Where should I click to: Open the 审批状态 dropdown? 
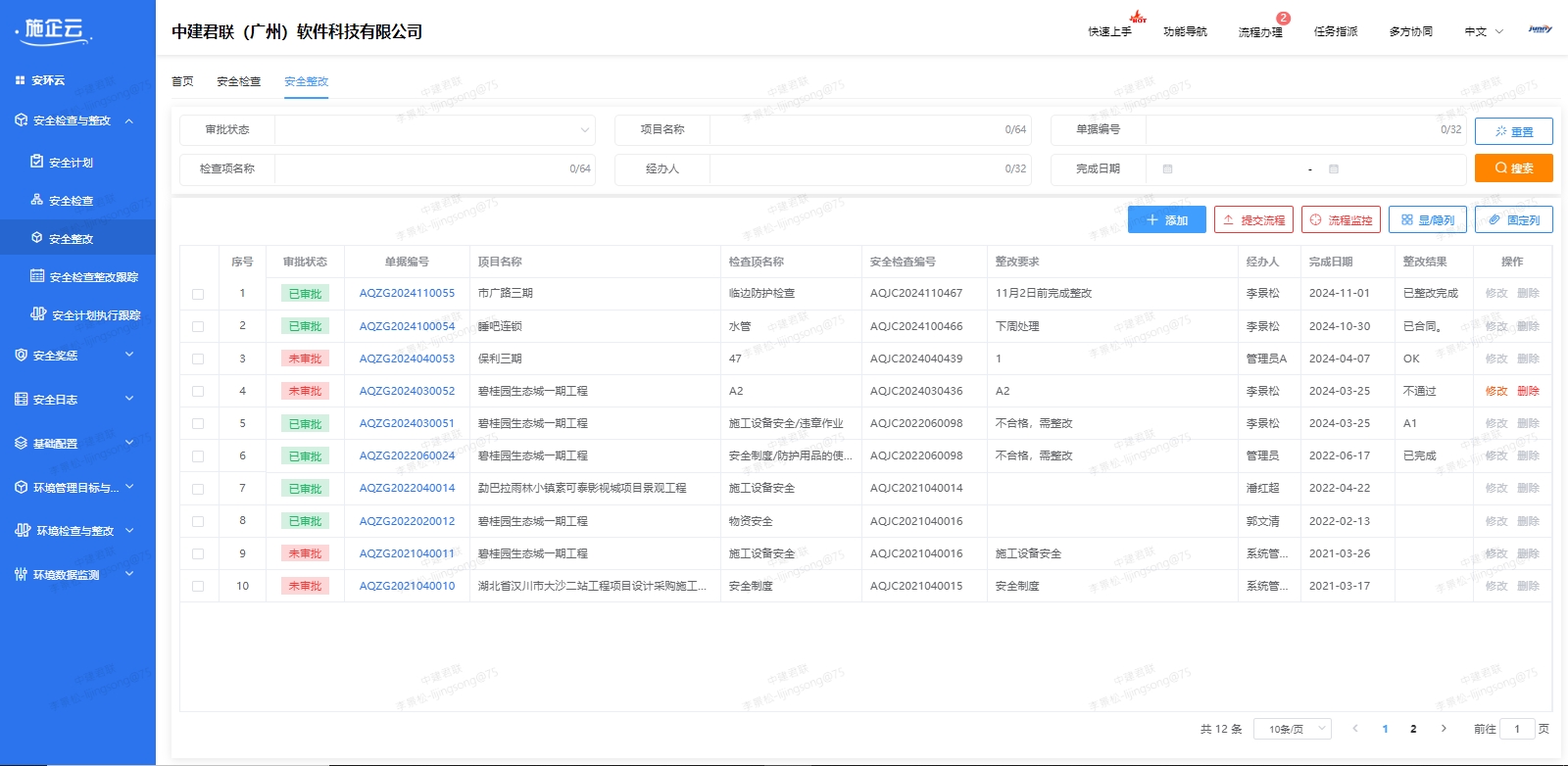434,129
